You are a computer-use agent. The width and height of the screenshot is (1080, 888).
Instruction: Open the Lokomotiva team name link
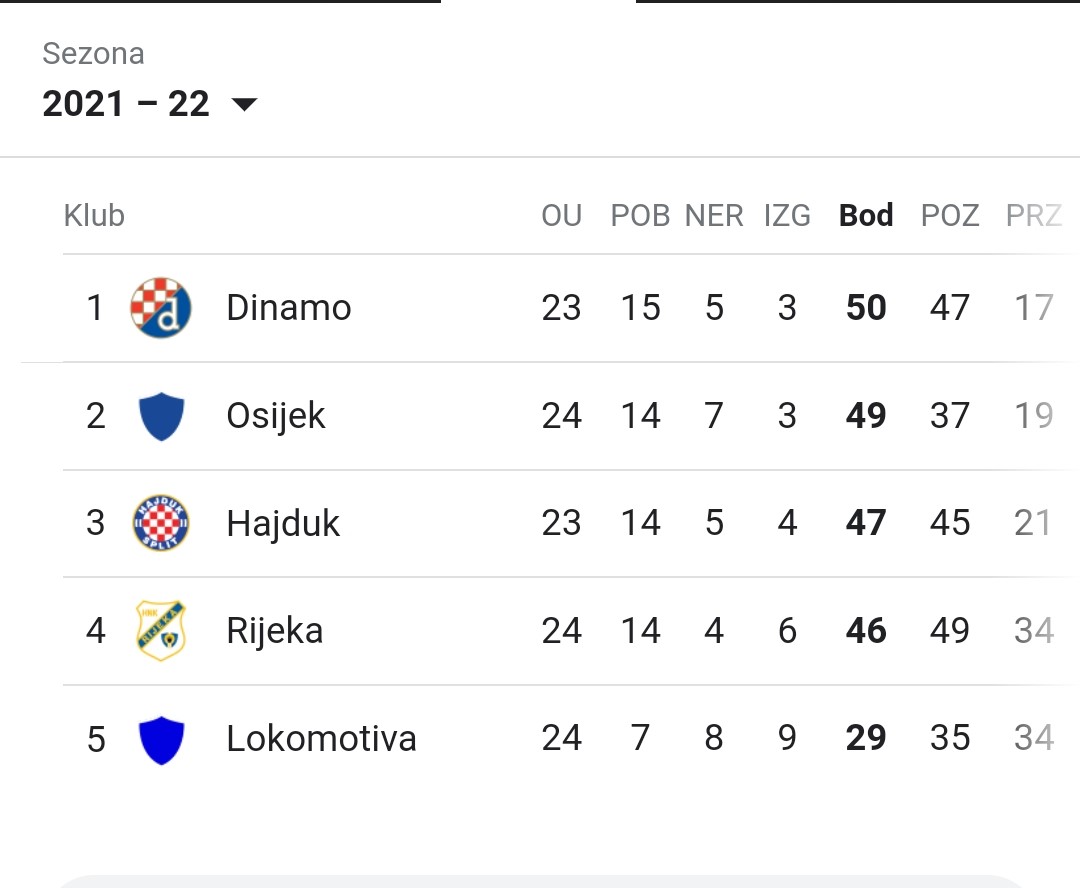(322, 739)
